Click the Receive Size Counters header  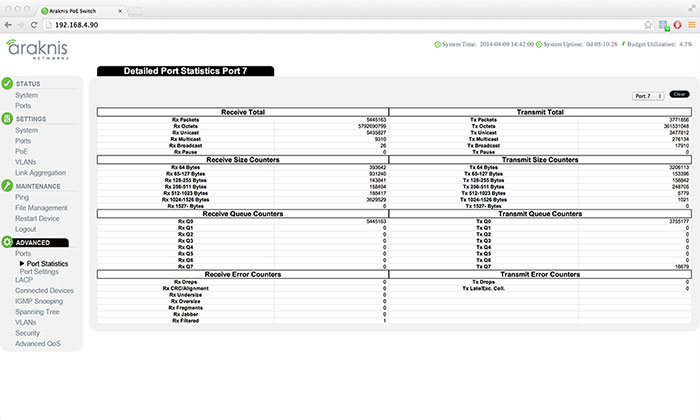tap(243, 159)
